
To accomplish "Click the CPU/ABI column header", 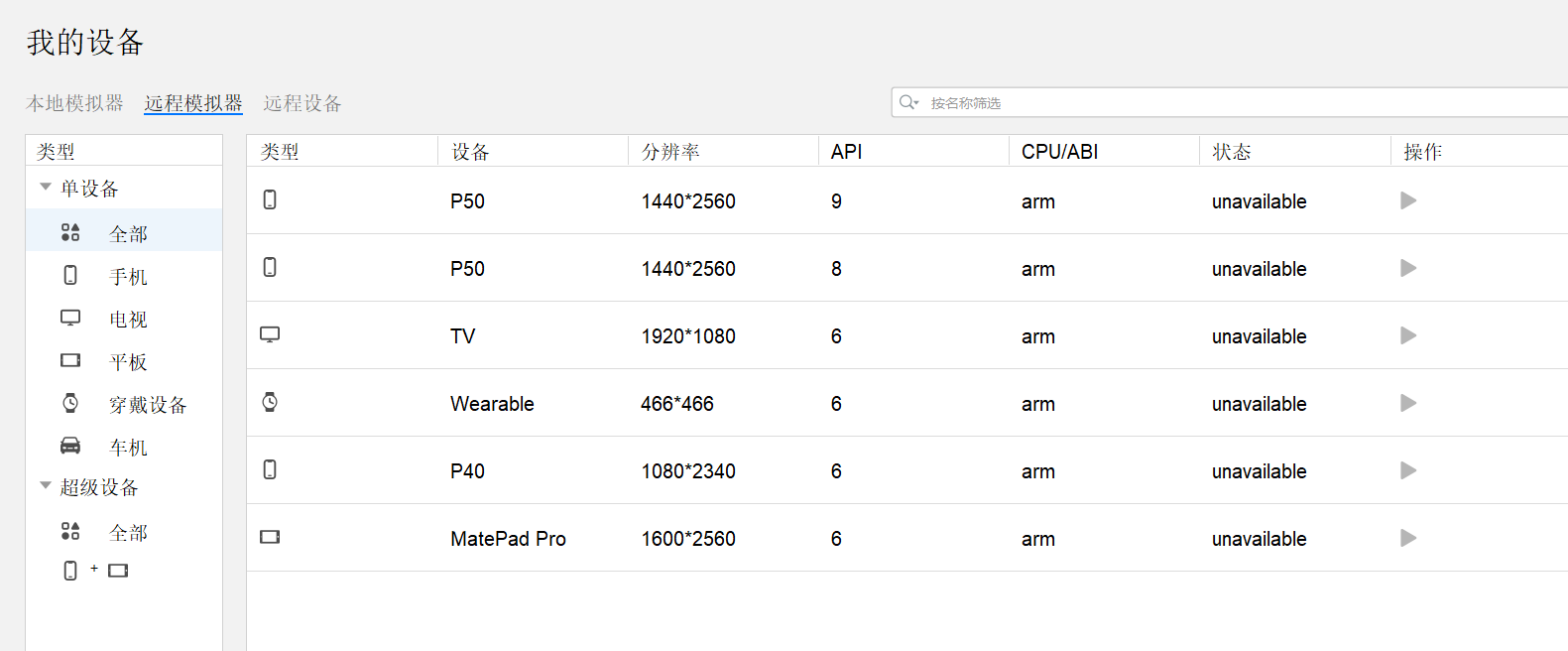I will [x=1059, y=152].
